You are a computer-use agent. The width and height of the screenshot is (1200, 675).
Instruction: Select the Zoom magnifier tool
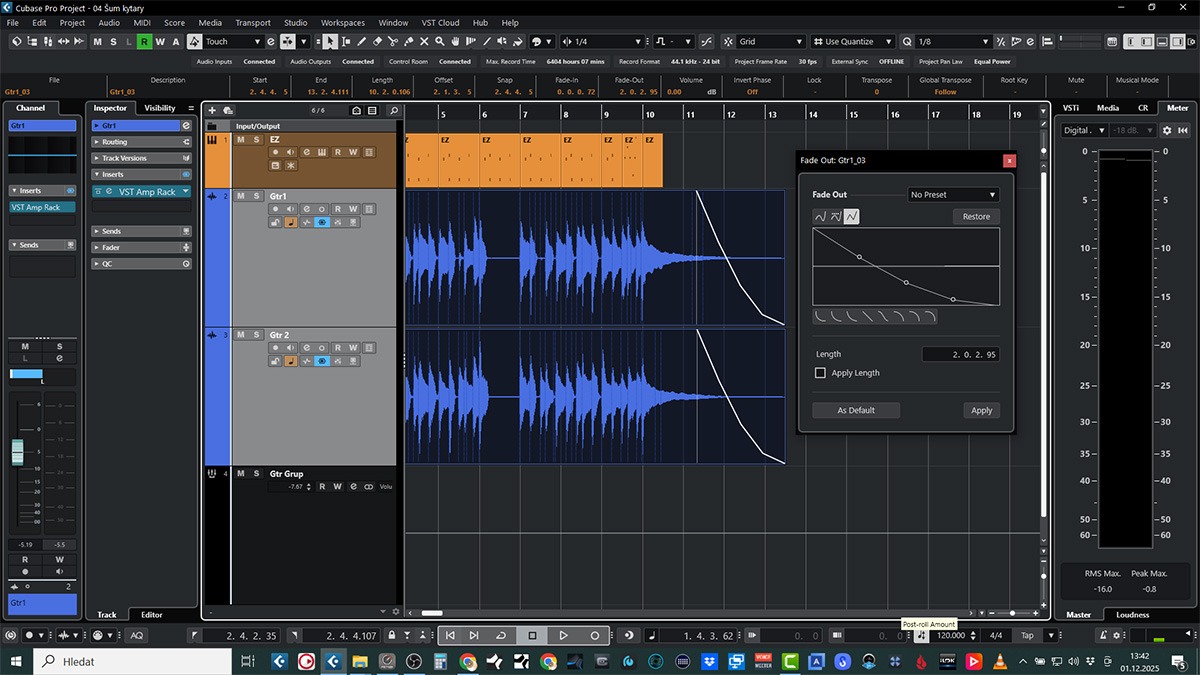440,42
